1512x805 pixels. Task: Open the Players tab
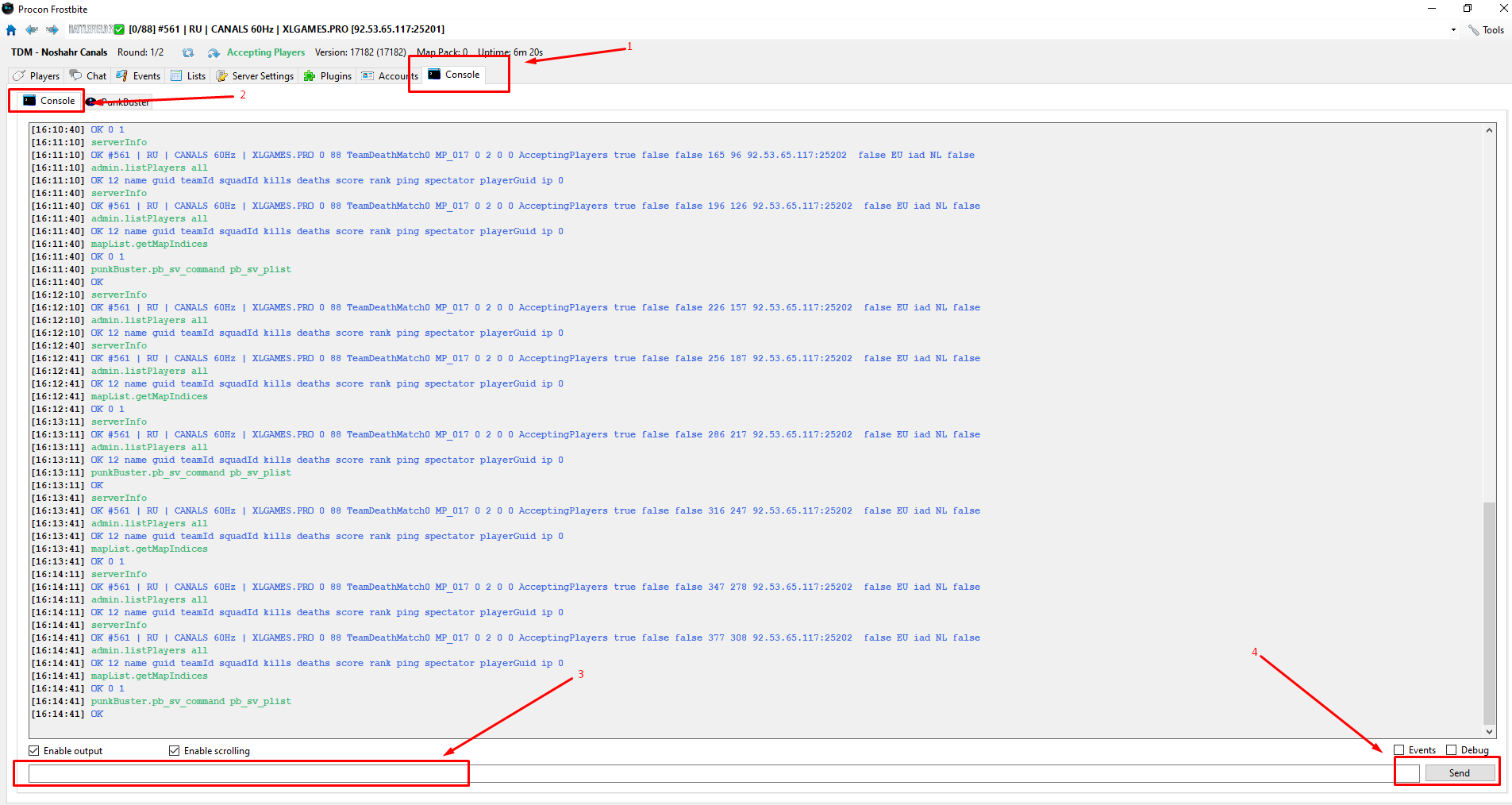point(37,76)
